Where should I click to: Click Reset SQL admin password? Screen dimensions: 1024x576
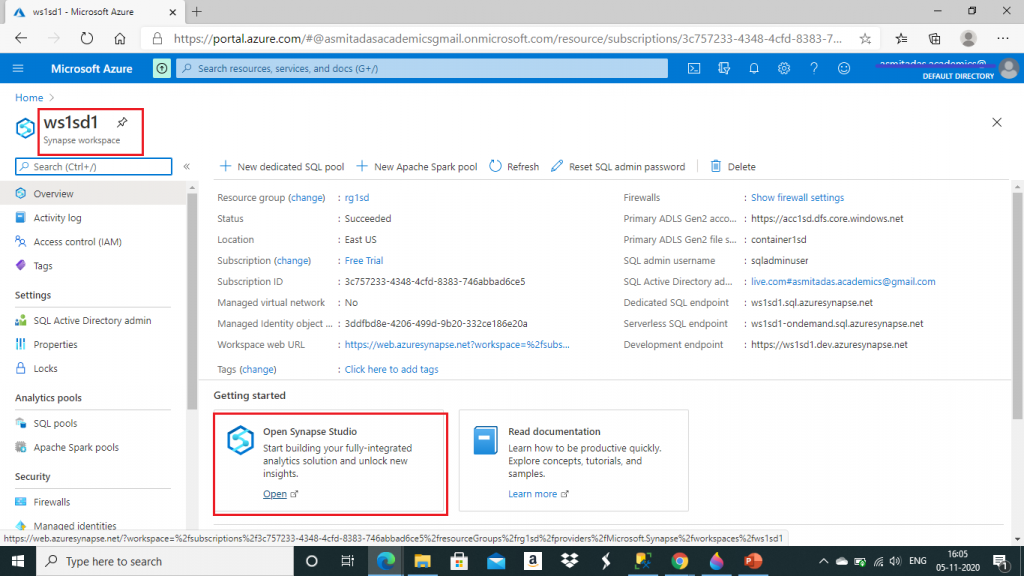point(618,167)
